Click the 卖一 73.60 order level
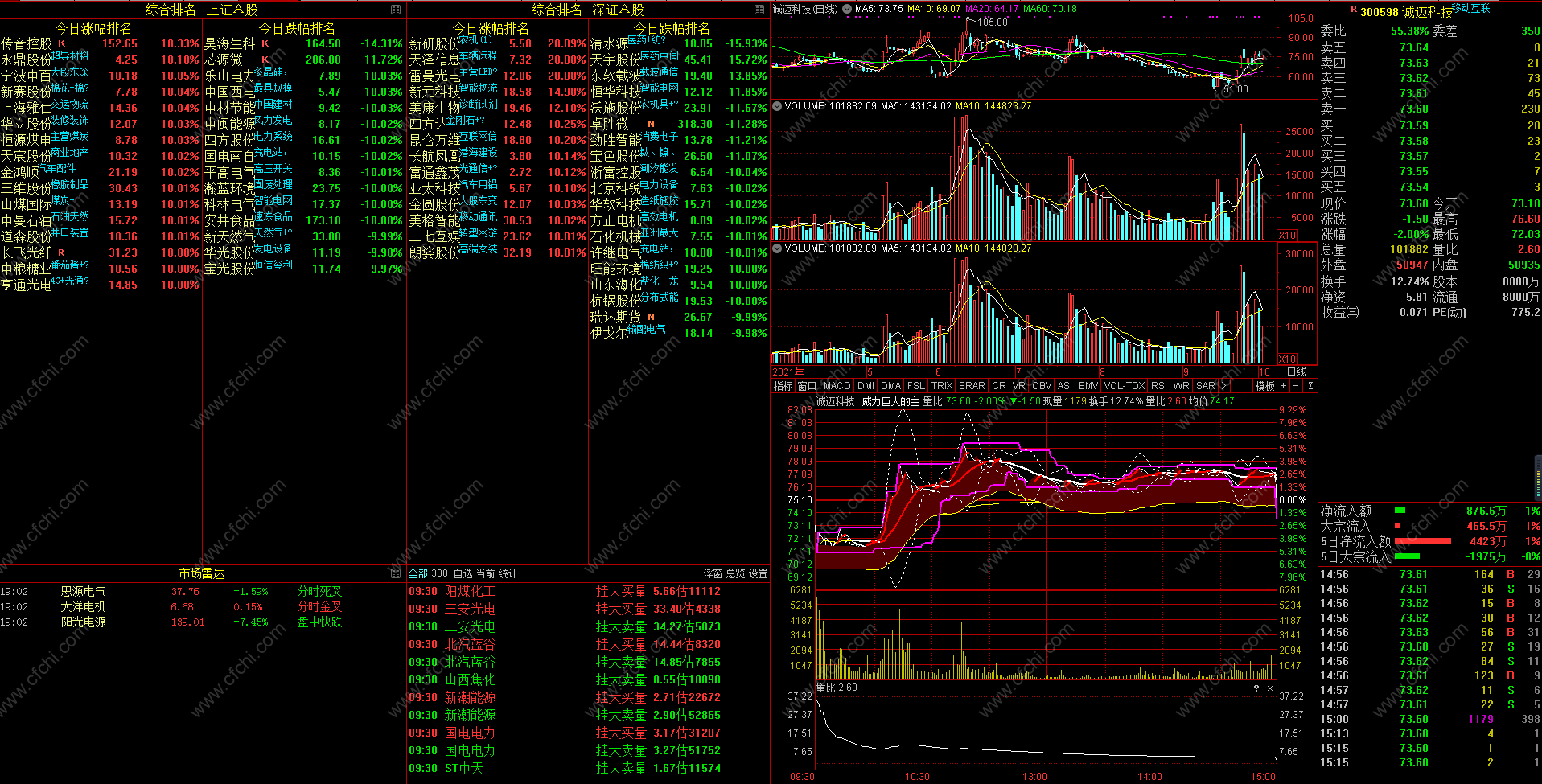 click(x=1429, y=109)
